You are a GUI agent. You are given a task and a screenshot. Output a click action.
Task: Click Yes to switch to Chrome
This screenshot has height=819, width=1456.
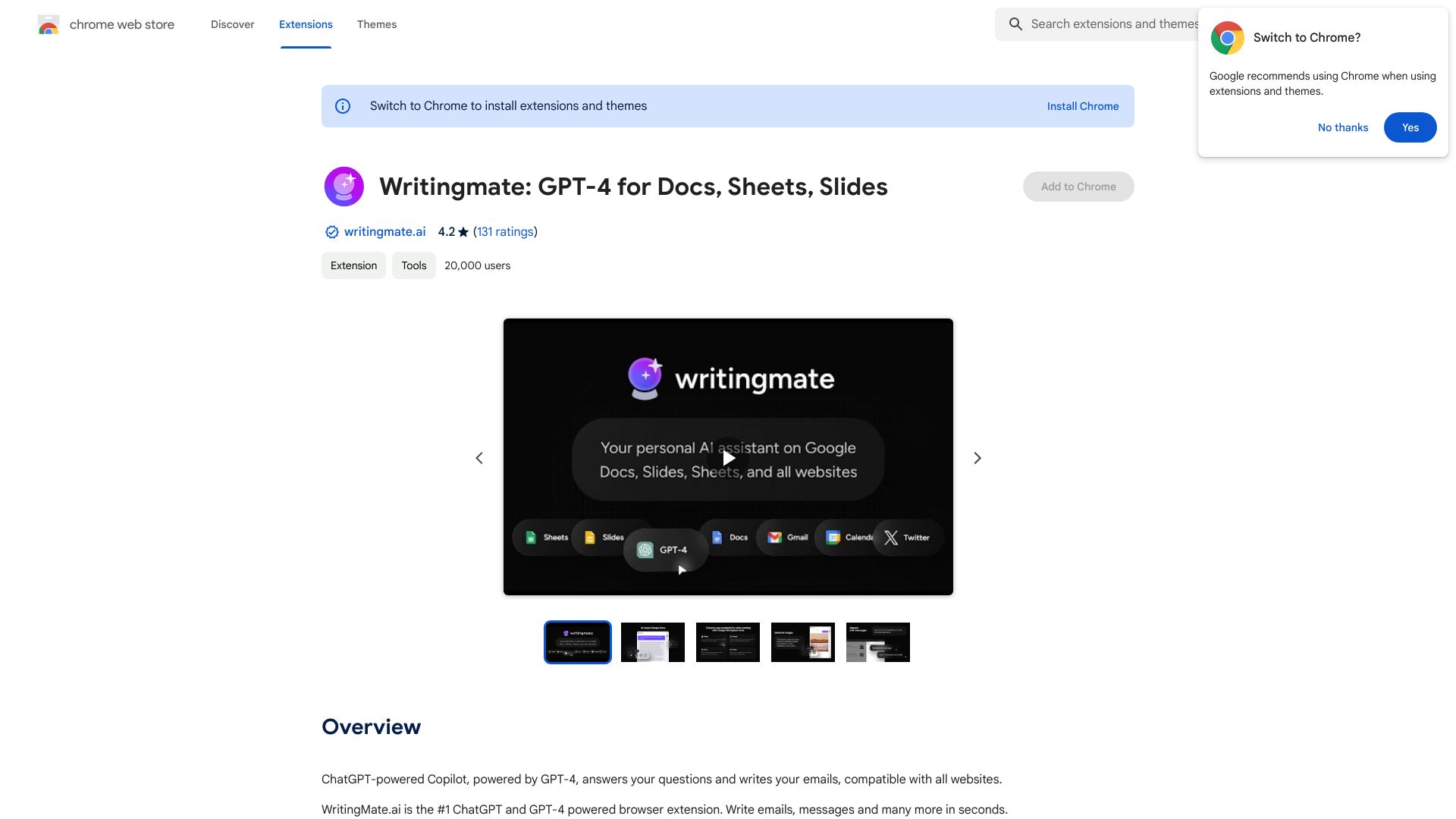coord(1410,127)
